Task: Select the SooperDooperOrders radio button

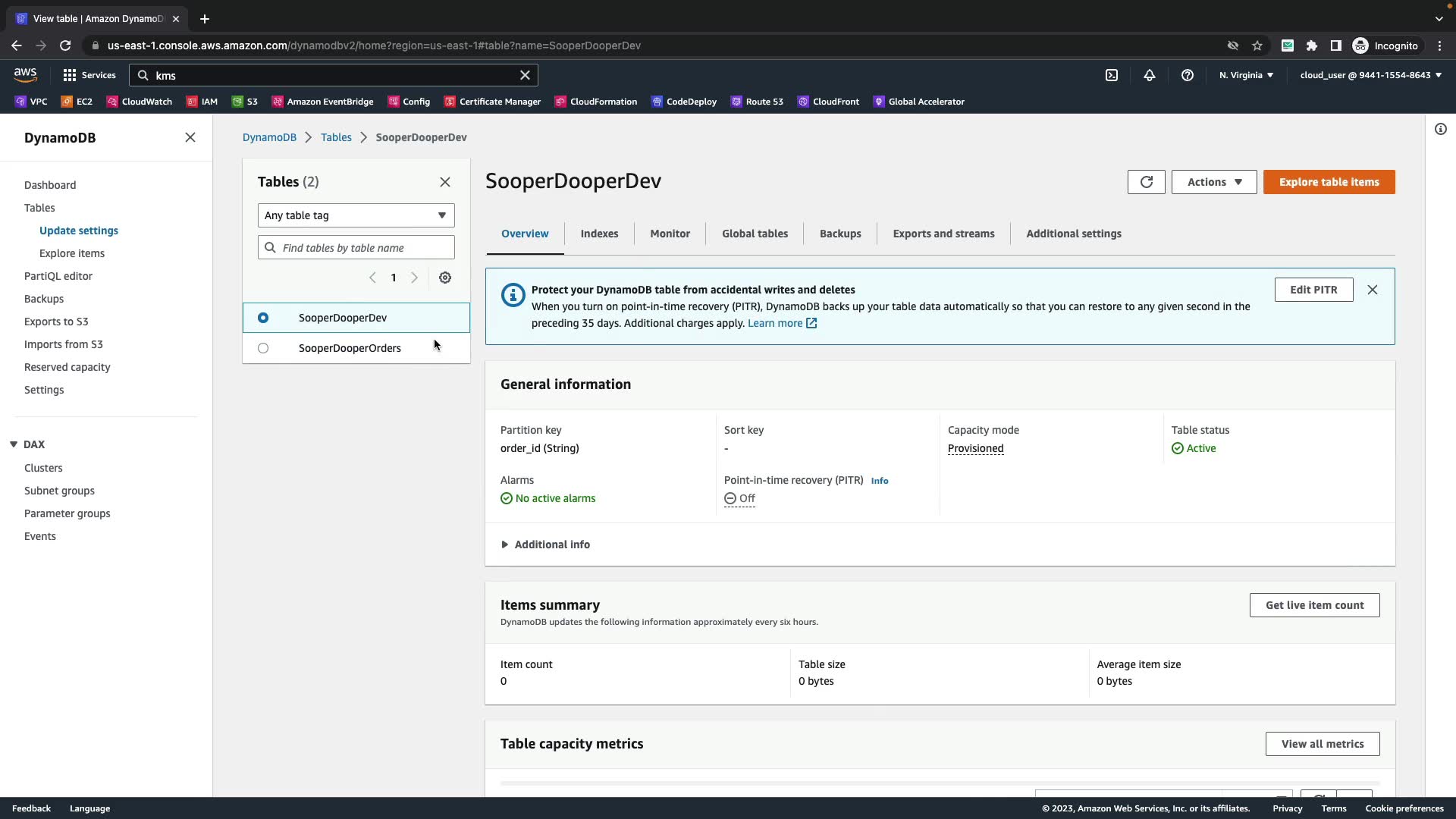Action: pos(263,348)
